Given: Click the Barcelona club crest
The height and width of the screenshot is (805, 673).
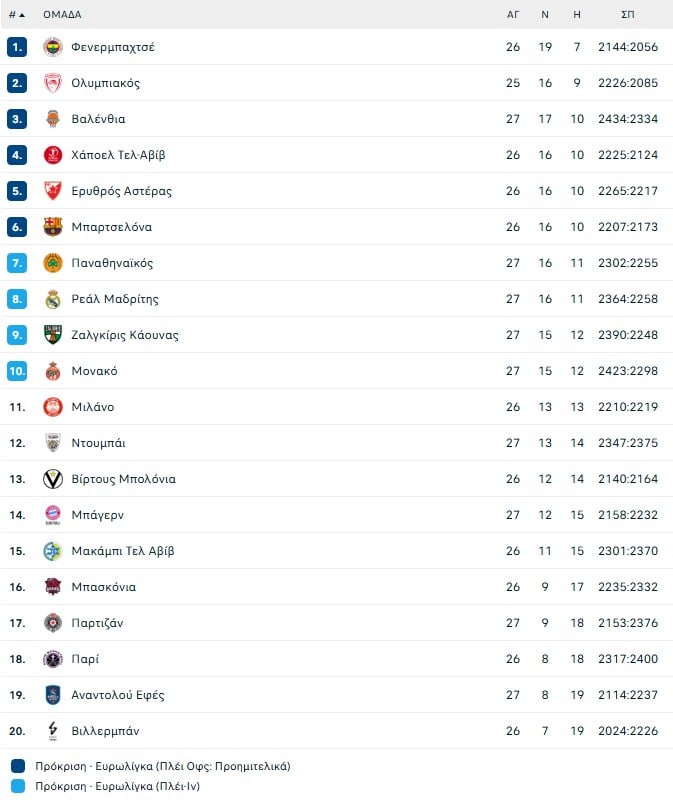Looking at the screenshot, I should 53,227.
